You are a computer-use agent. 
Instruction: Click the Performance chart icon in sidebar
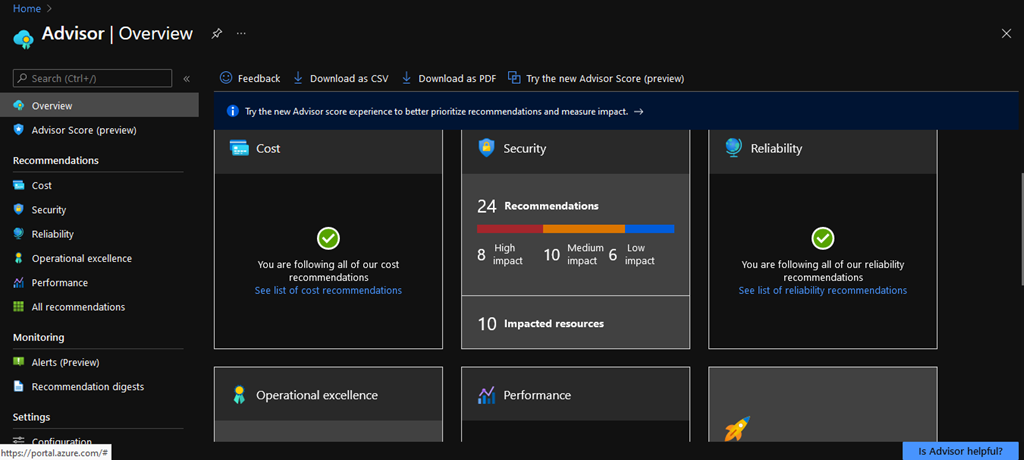click(19, 283)
